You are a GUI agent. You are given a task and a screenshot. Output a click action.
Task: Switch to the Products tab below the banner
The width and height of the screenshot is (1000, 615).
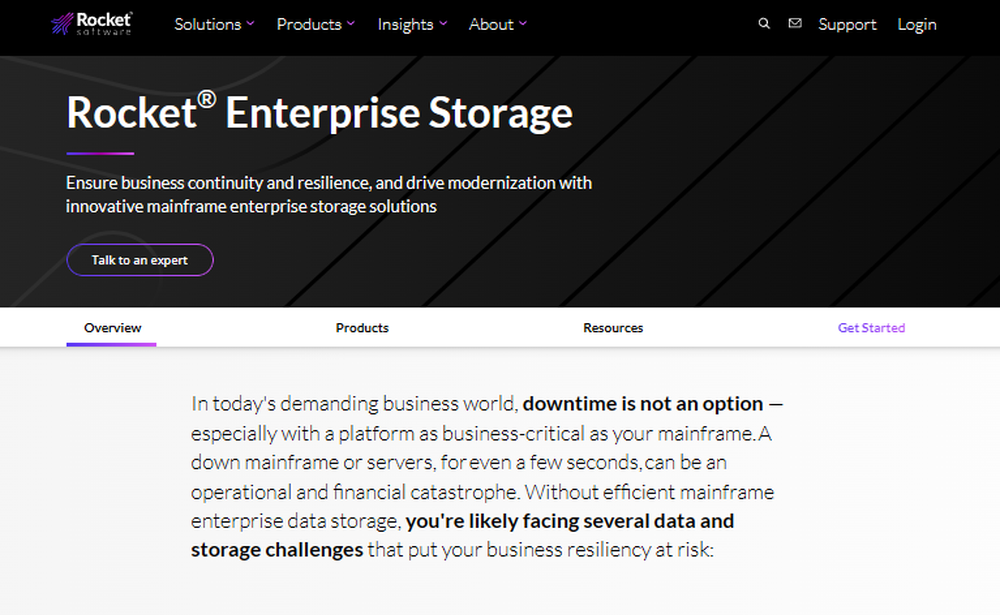(362, 327)
